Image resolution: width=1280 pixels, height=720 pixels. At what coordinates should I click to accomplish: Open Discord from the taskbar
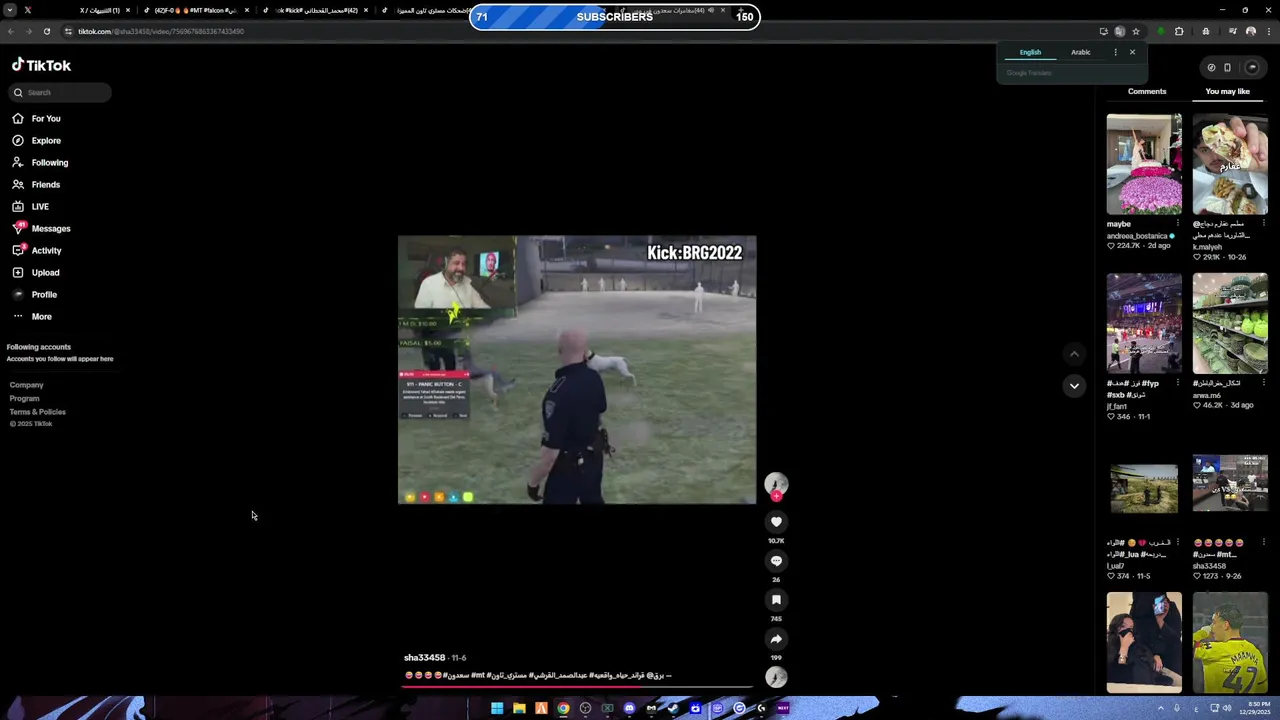pos(629,708)
